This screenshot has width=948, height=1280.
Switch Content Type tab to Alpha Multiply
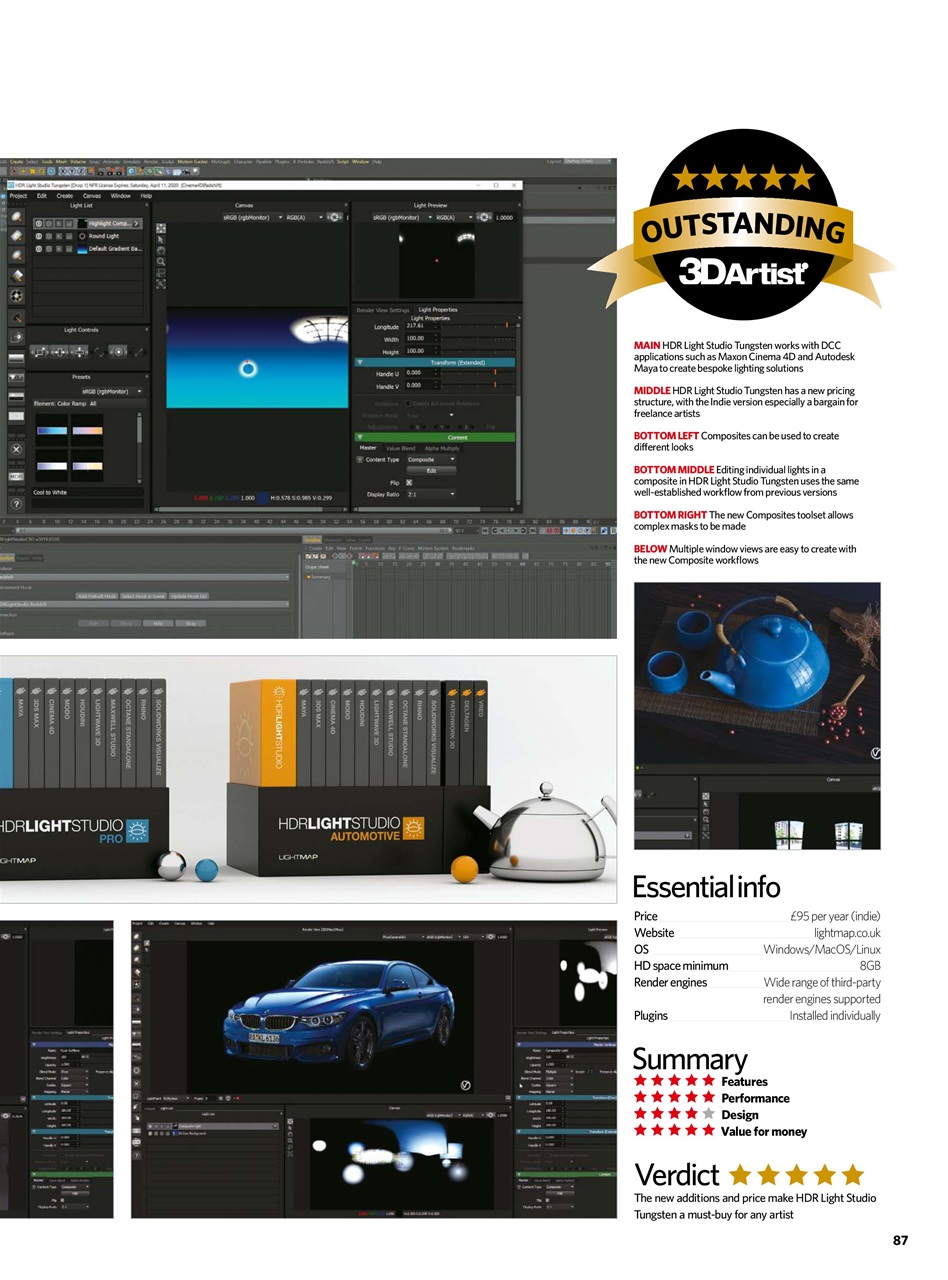tap(442, 449)
